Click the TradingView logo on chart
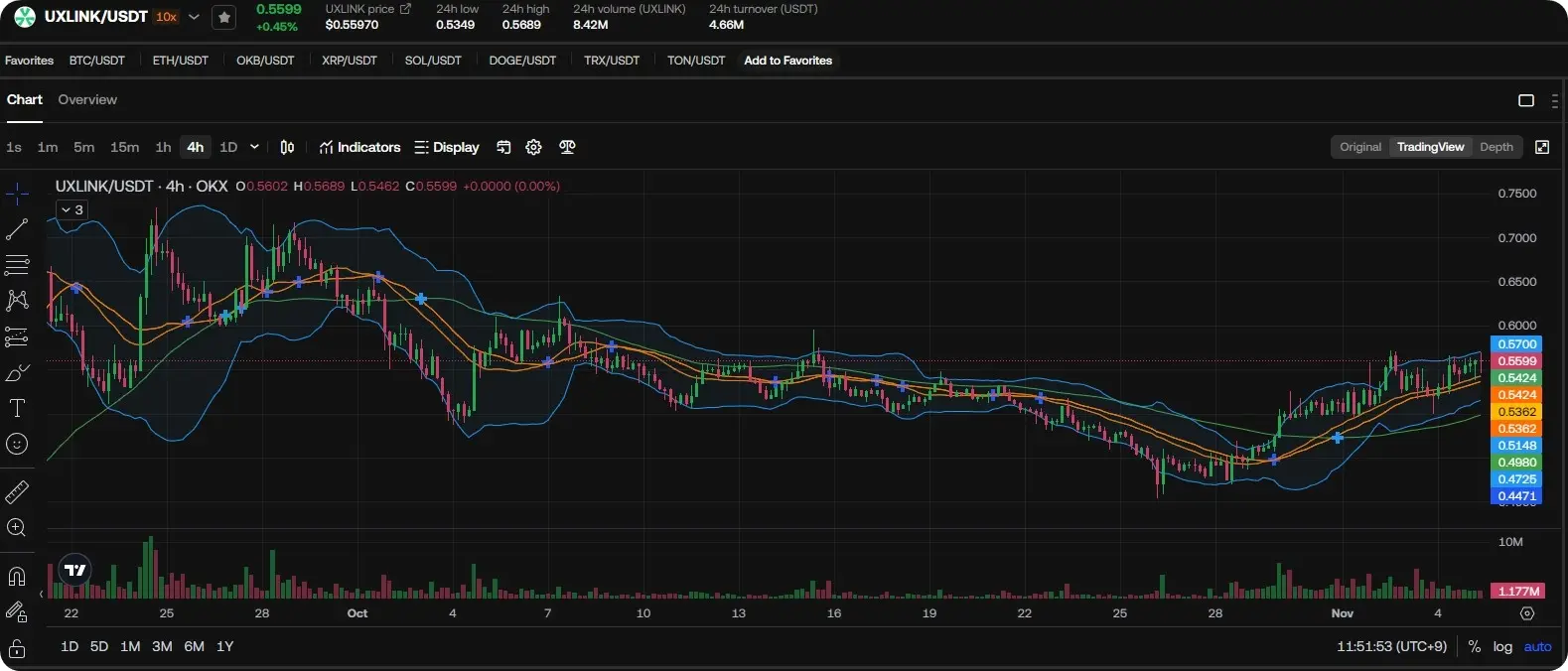This screenshot has height=671, width=1568. [75, 569]
